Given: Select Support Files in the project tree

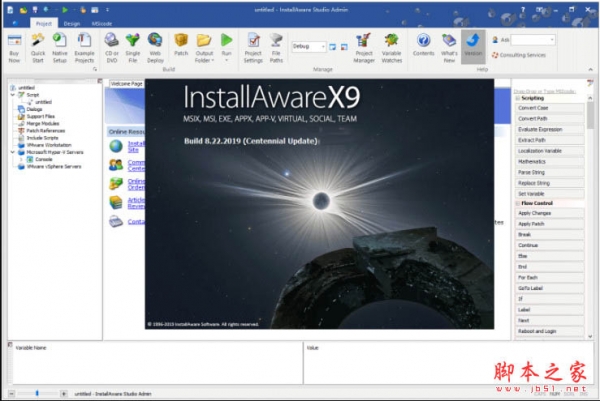Looking at the screenshot, I should coord(41,116).
